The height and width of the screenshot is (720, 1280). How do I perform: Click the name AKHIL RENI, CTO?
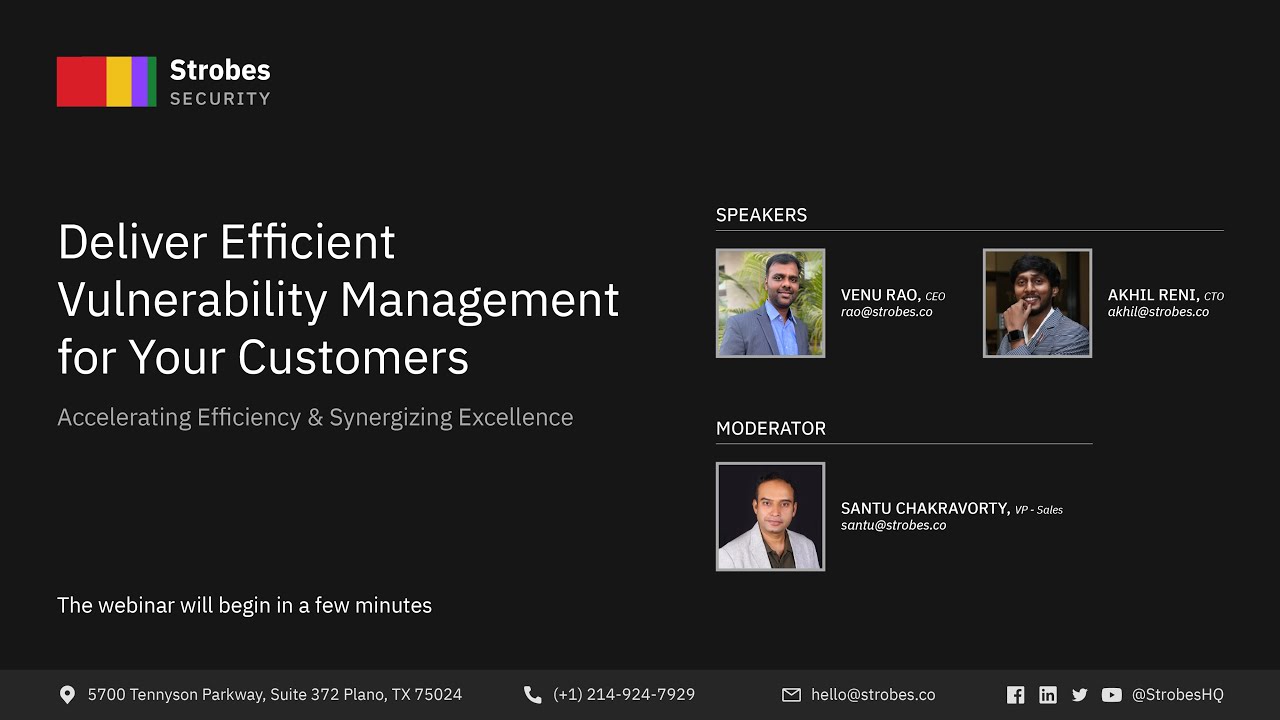[1166, 295]
